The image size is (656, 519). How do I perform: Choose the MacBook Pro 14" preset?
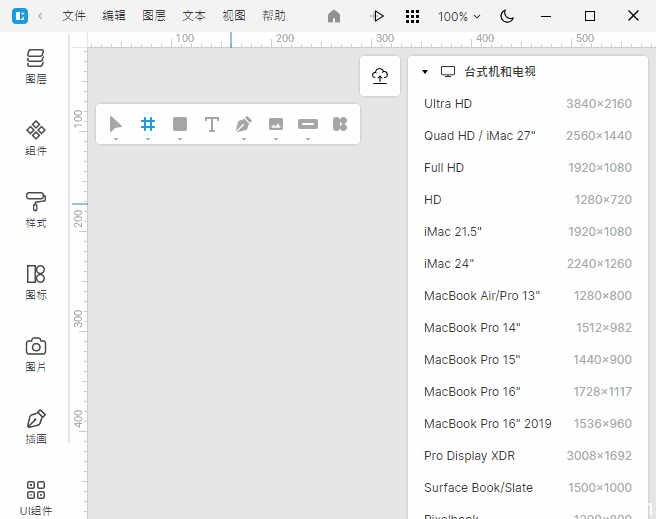[x=527, y=328]
